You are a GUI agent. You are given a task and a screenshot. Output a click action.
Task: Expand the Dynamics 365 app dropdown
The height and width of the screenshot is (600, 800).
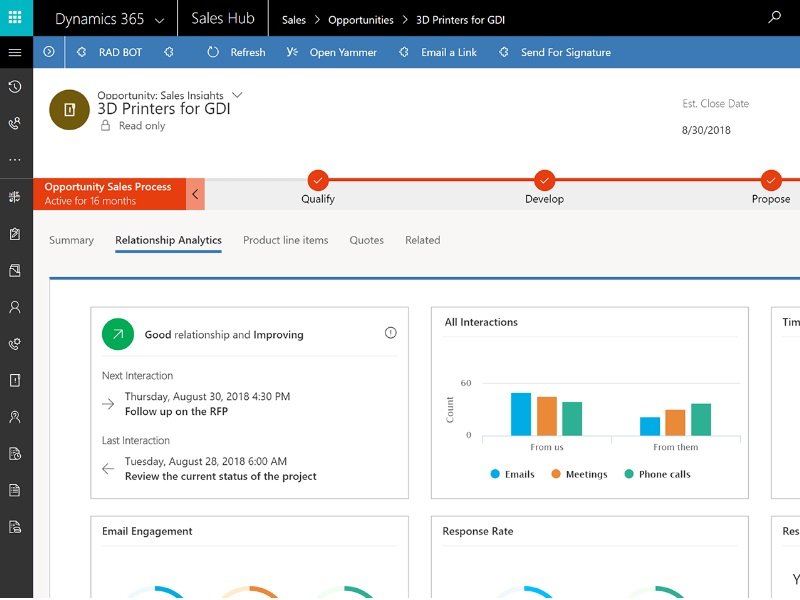click(x=160, y=20)
